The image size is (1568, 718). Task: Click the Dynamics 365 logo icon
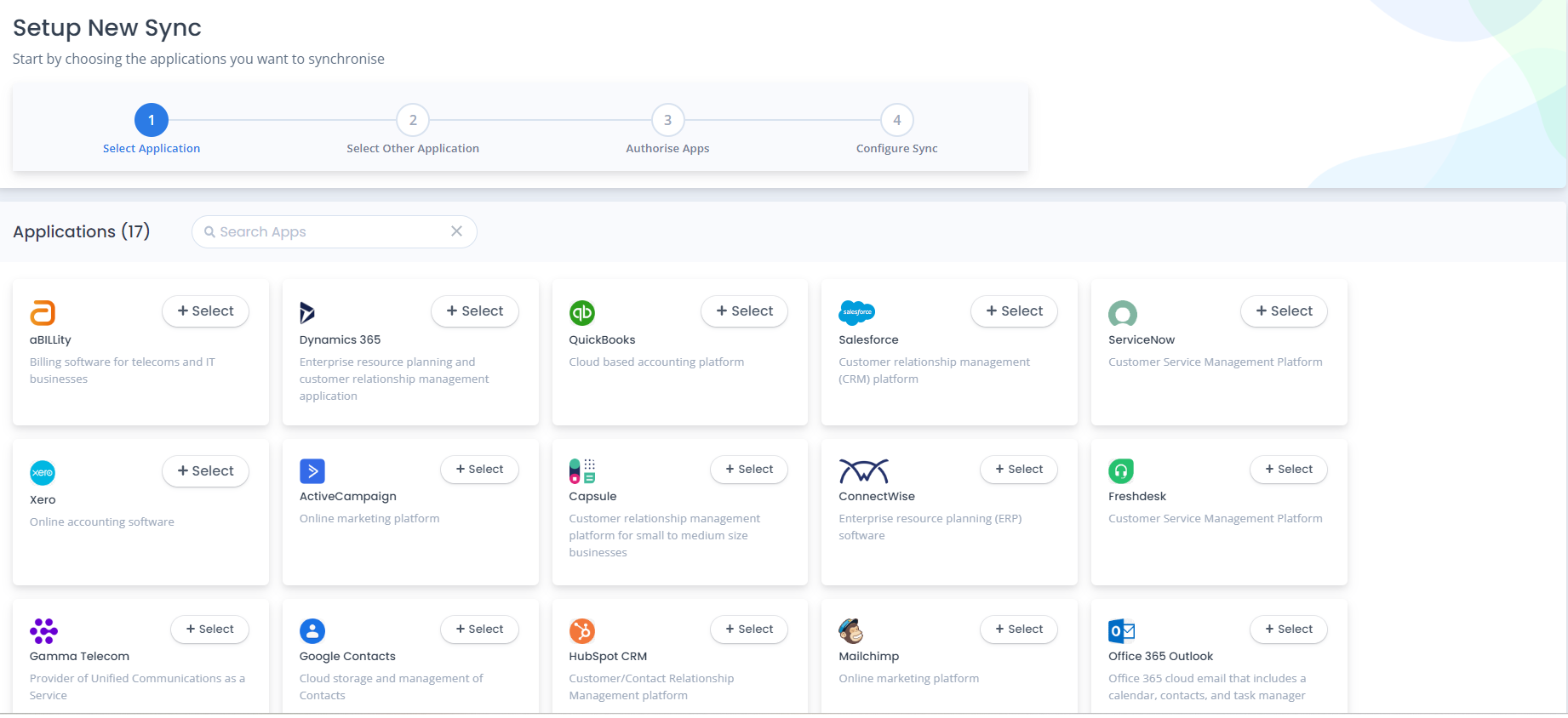pyautogui.click(x=307, y=313)
